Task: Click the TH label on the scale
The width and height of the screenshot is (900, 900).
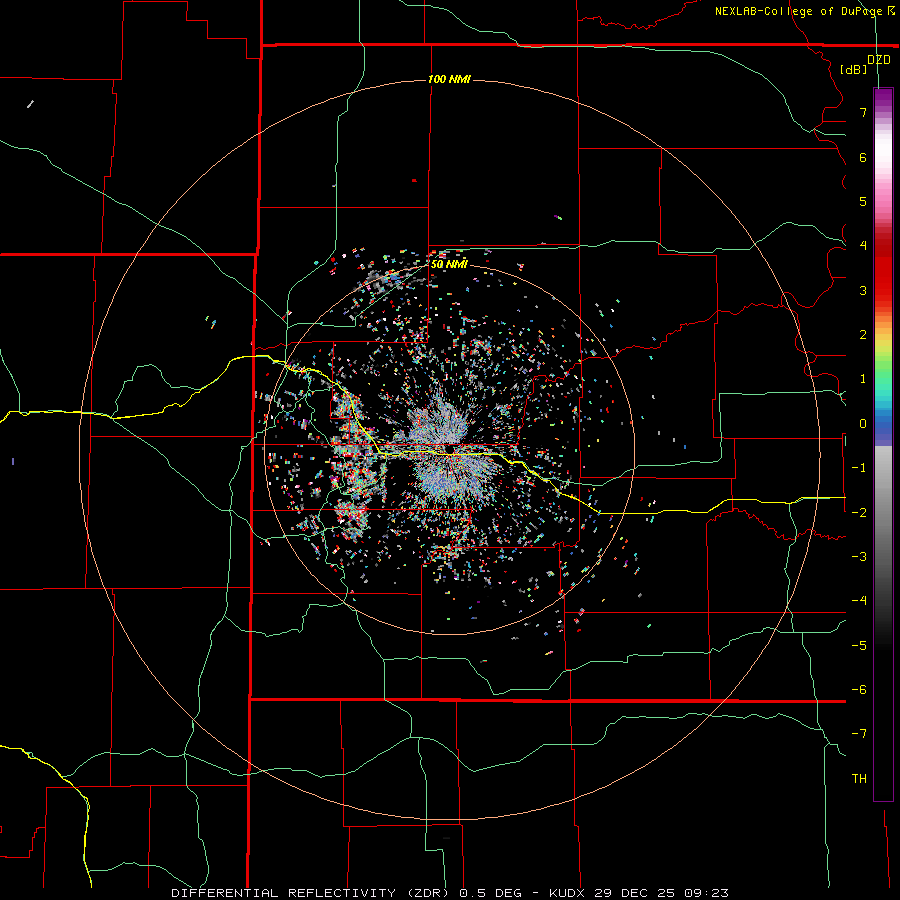Action: pyautogui.click(x=859, y=779)
